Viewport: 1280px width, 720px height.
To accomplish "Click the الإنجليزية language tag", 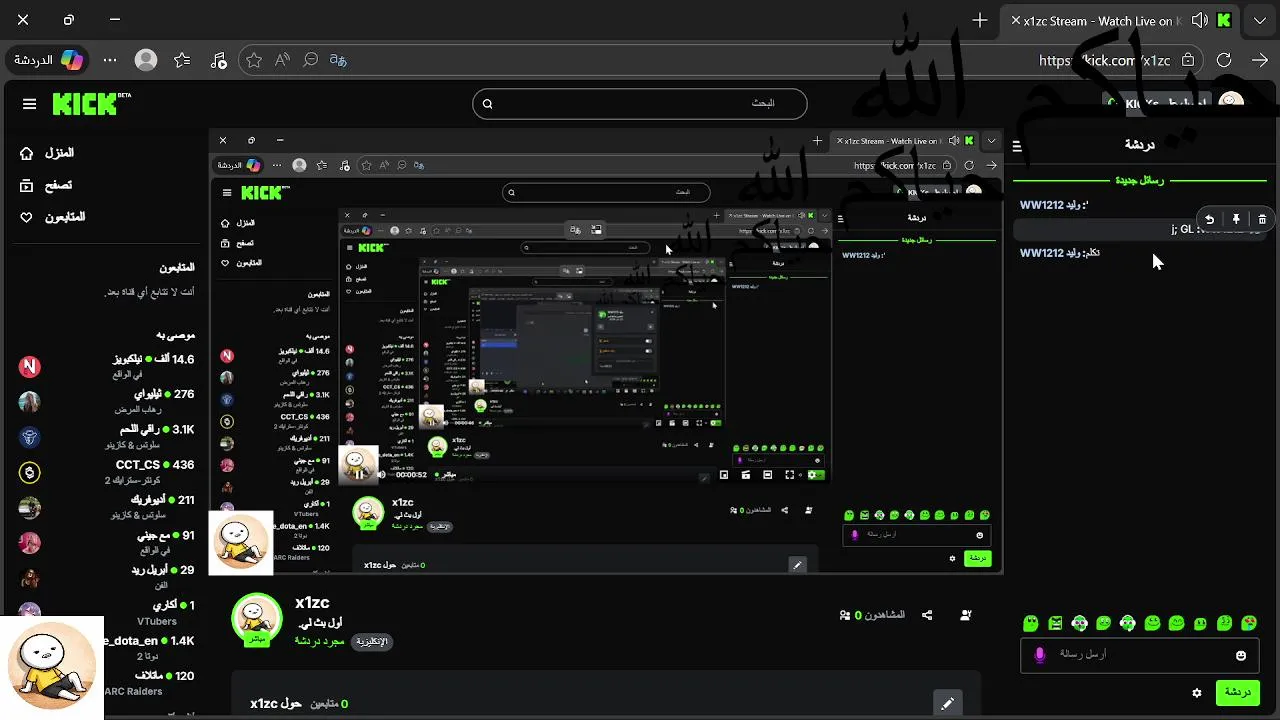I will 372,641.
